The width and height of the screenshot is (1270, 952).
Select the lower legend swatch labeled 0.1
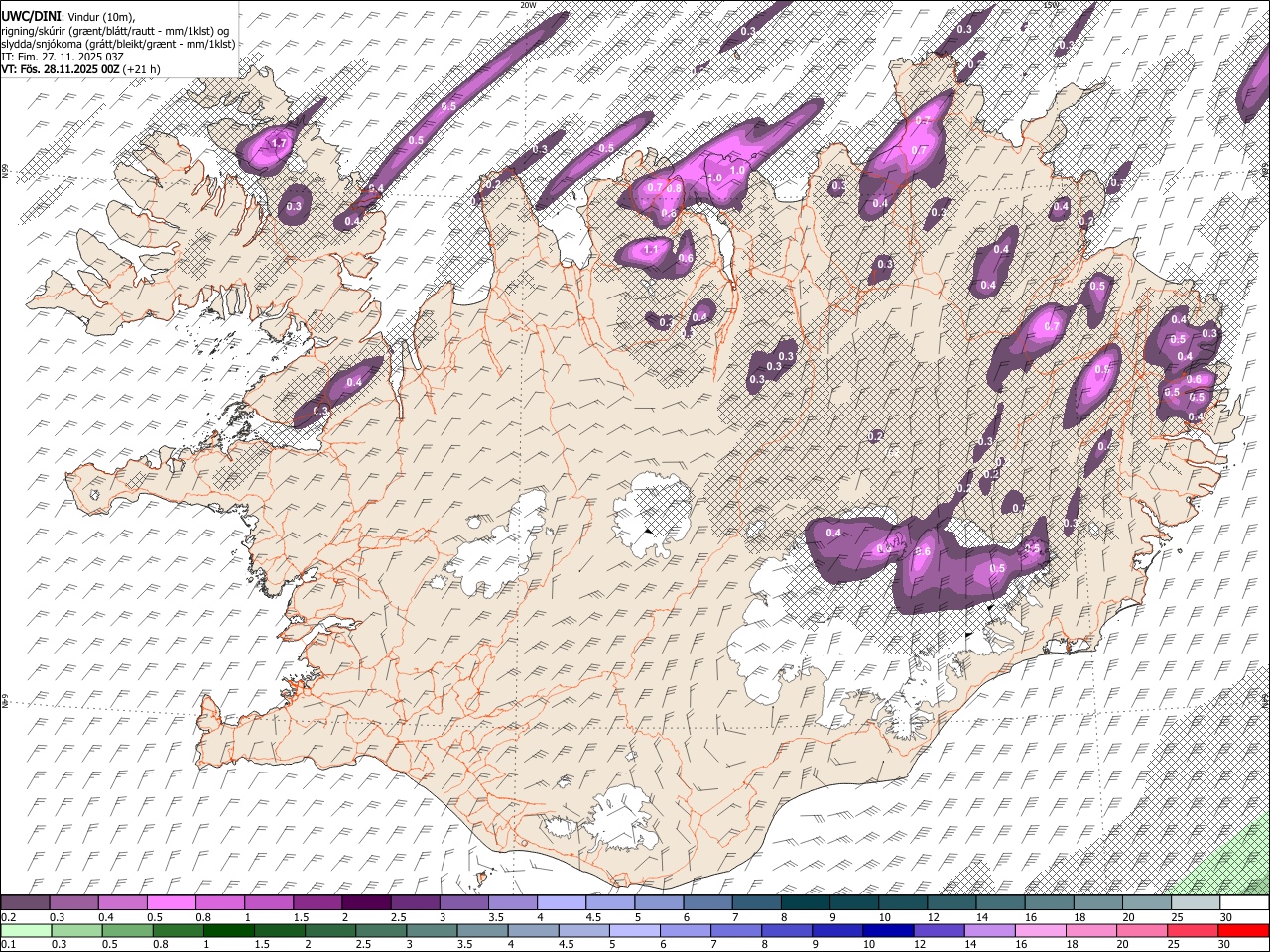click(x=26, y=931)
